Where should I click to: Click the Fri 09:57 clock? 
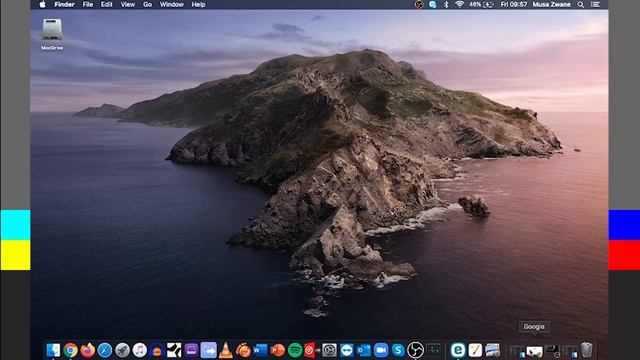pos(514,4)
